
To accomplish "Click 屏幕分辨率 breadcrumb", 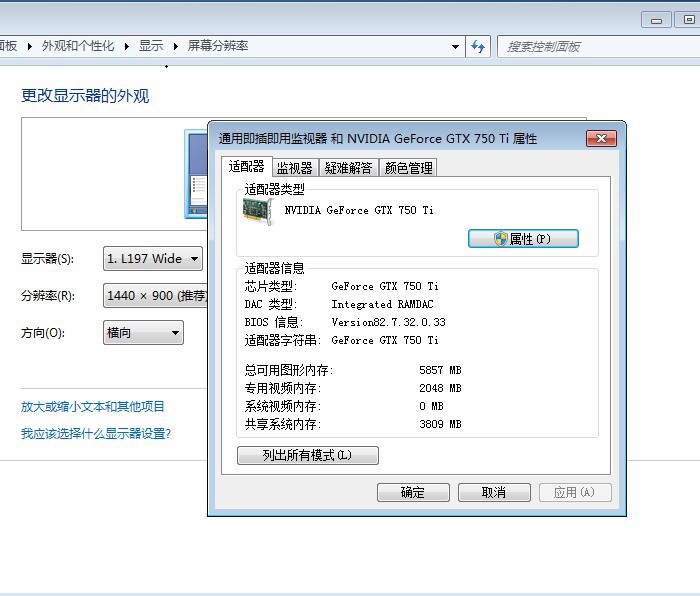I will point(218,46).
